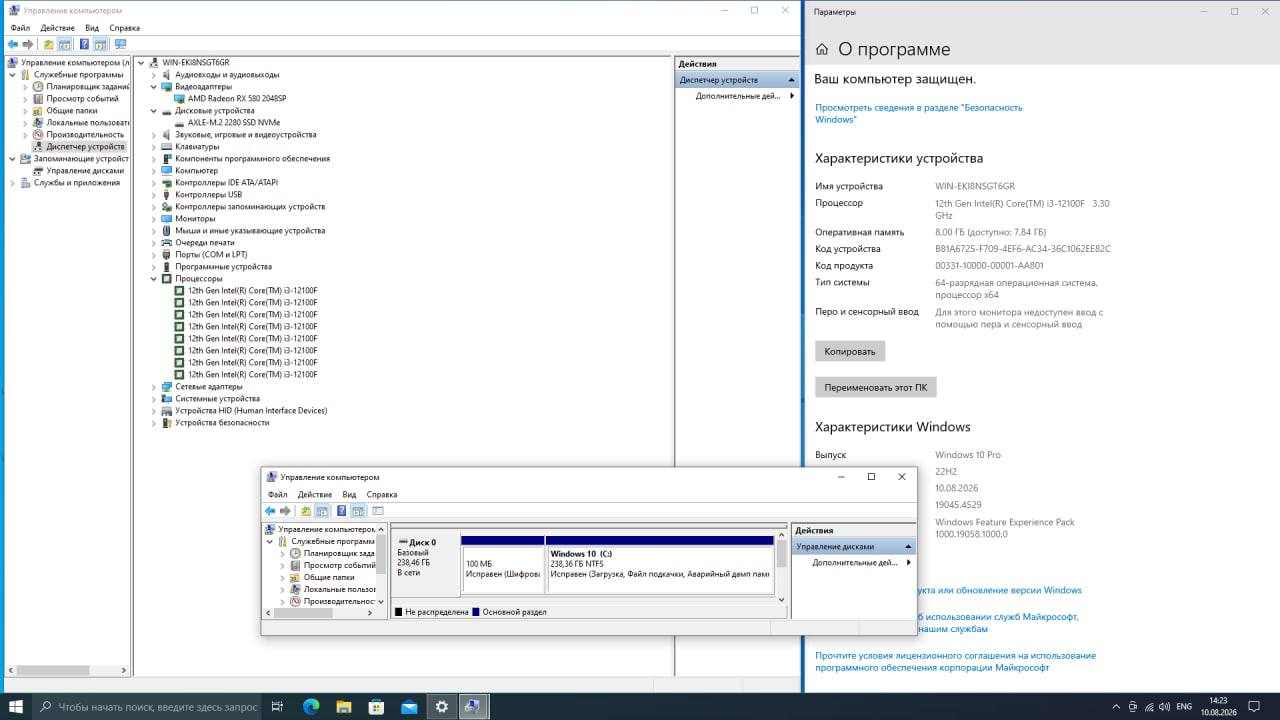
Task: Click the last toolbar icon in the Disk Management window
Action: (x=377, y=511)
